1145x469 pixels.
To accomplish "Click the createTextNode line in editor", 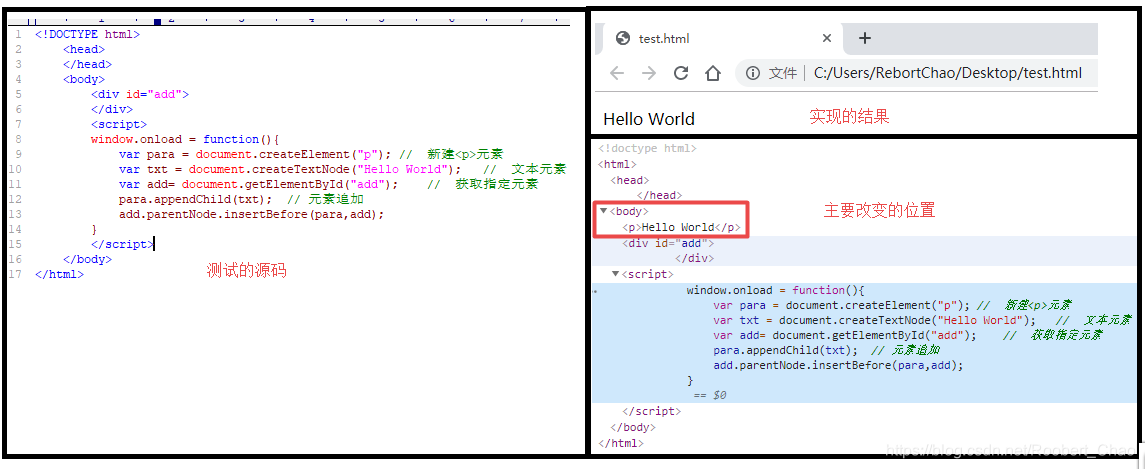I will click(x=342, y=169).
